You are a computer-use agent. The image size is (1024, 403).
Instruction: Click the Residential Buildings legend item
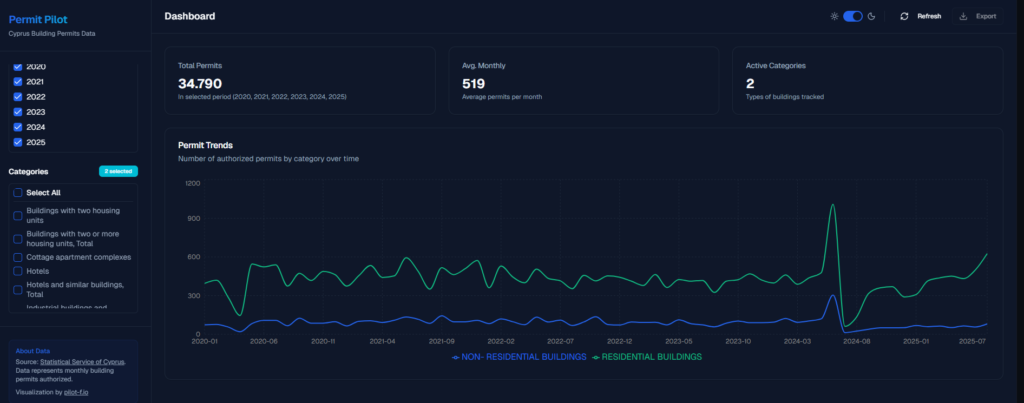[x=647, y=357]
